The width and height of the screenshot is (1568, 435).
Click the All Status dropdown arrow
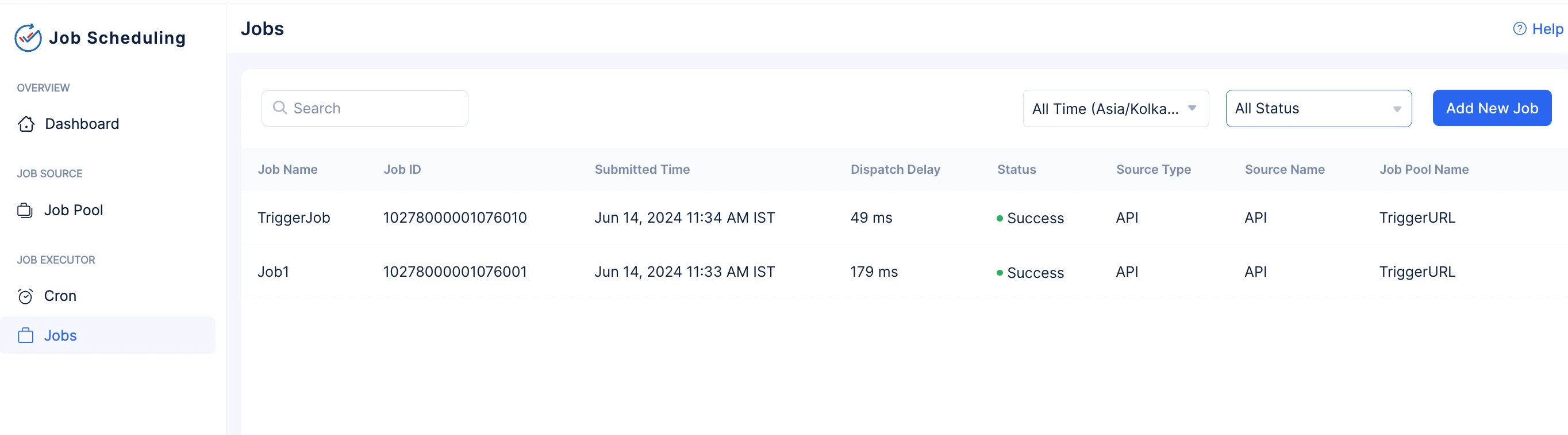(x=1397, y=109)
